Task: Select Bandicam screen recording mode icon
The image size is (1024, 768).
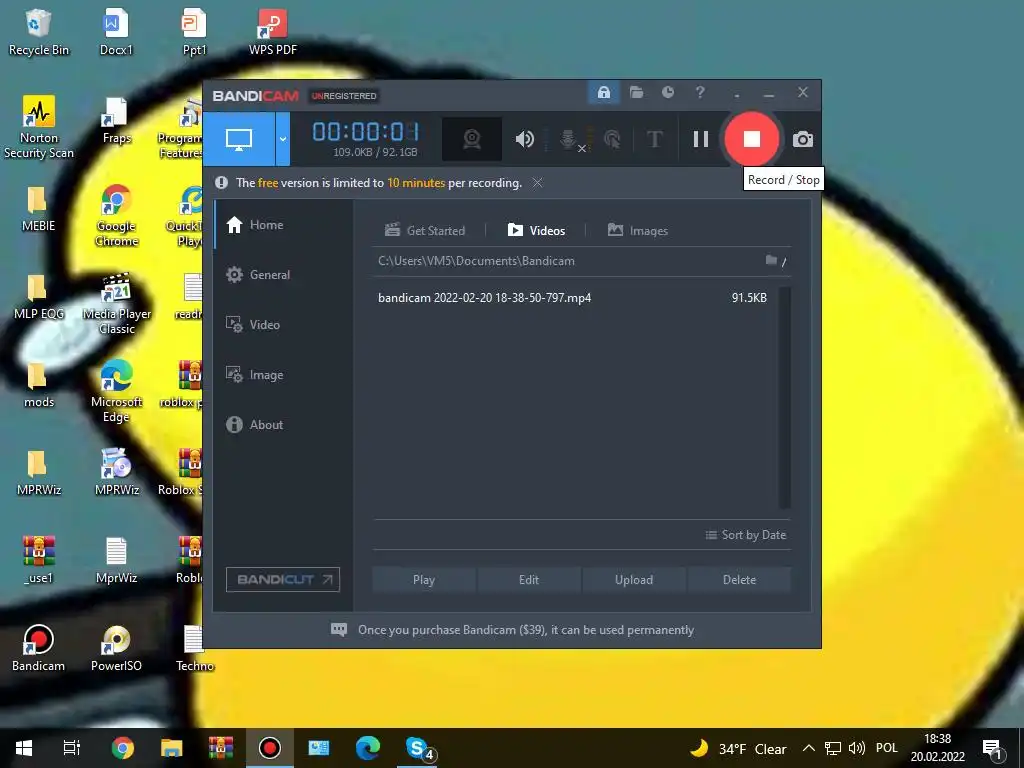Action: click(x=239, y=138)
